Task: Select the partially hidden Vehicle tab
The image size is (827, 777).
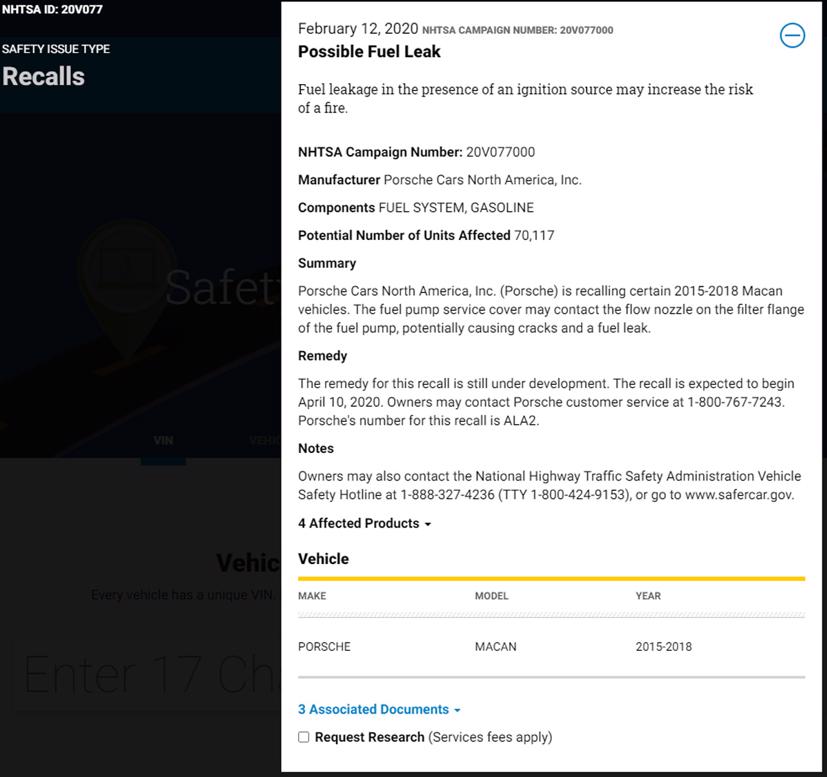Action: pyautogui.click(x=264, y=440)
